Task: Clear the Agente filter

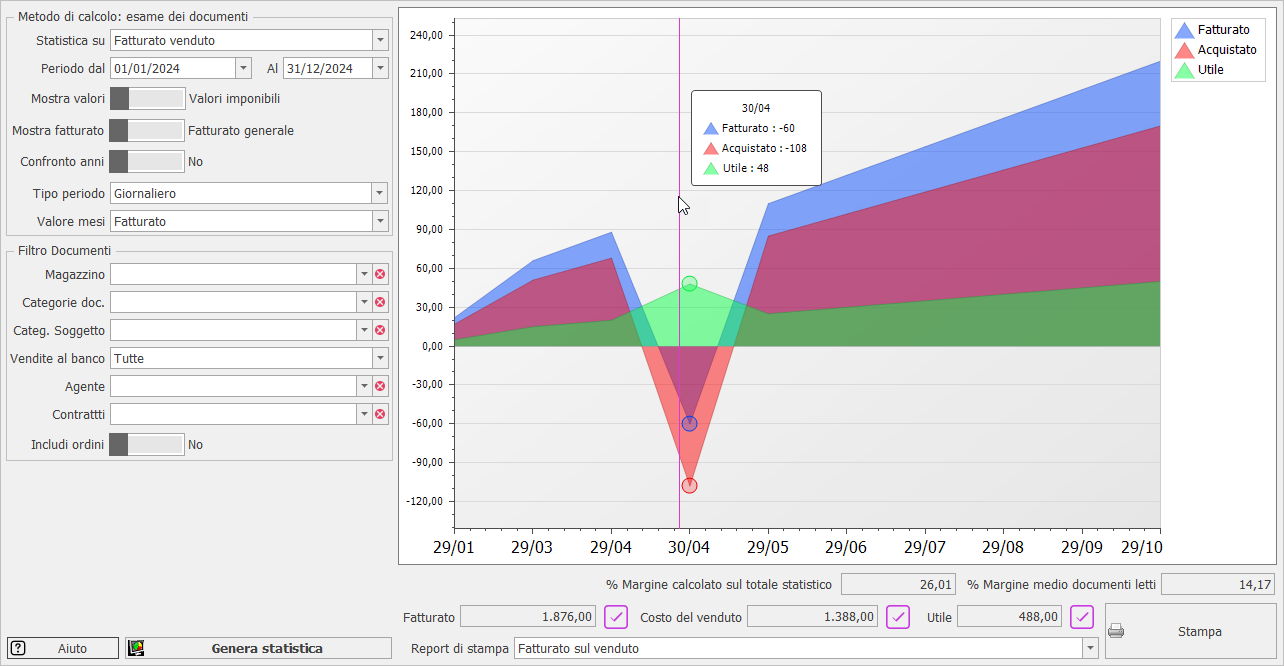Action: [x=379, y=386]
